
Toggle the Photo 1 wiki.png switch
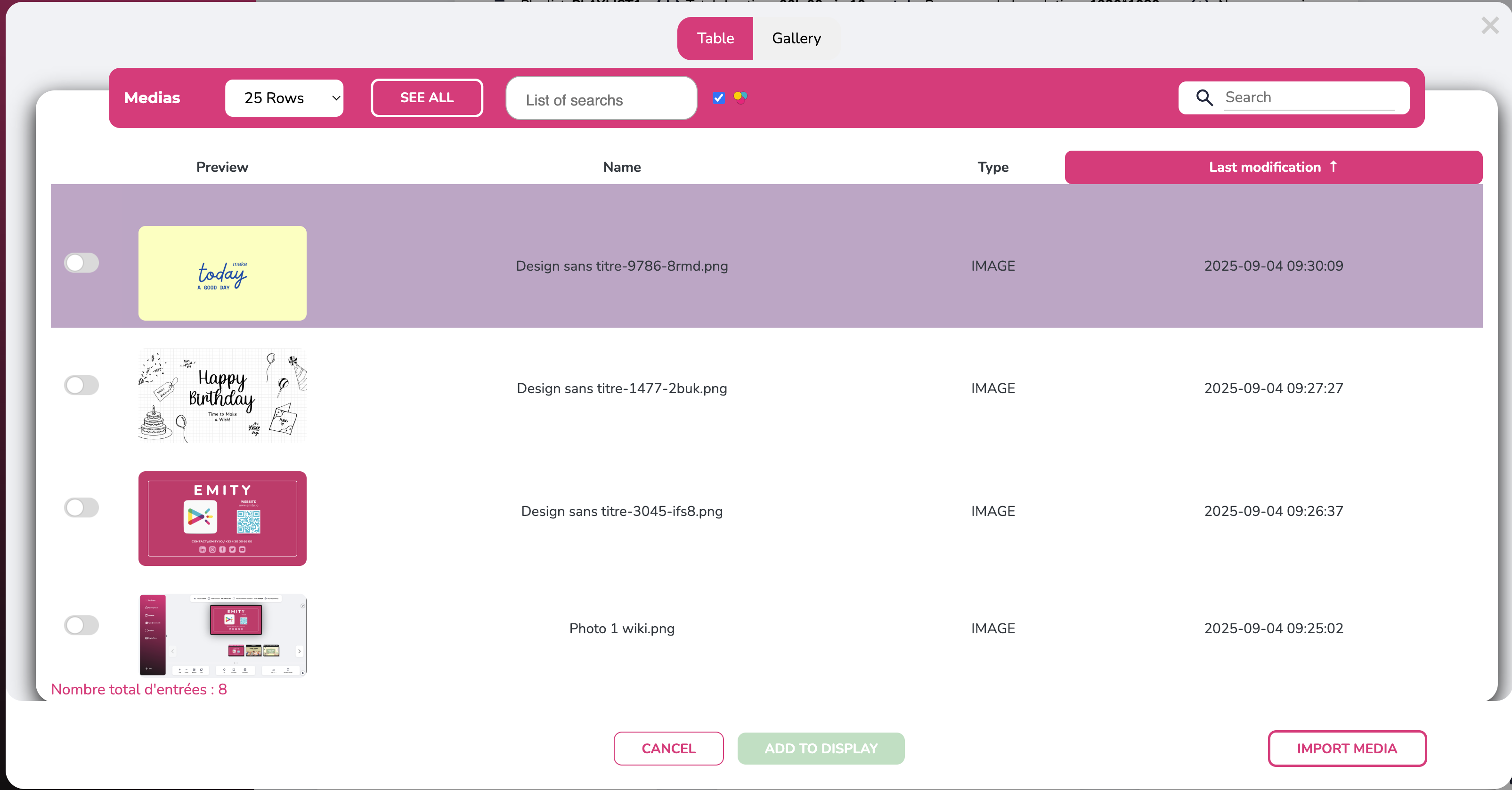click(81, 625)
